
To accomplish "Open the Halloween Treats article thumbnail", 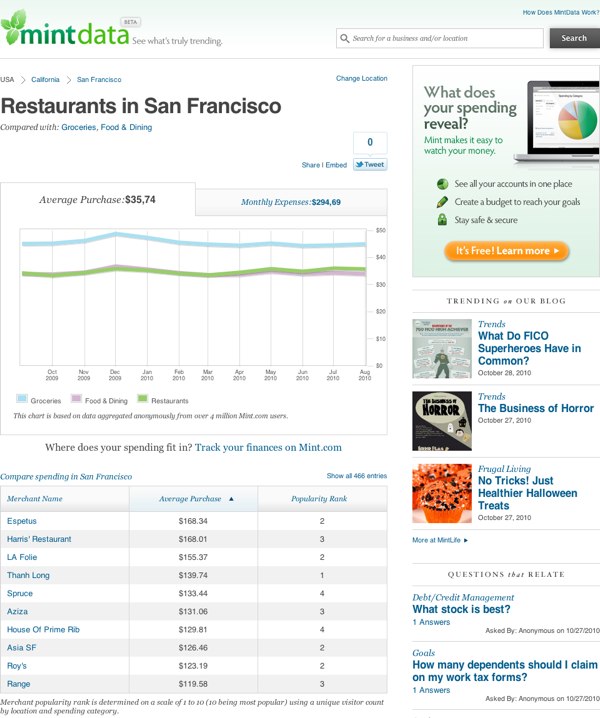I will 442,493.
